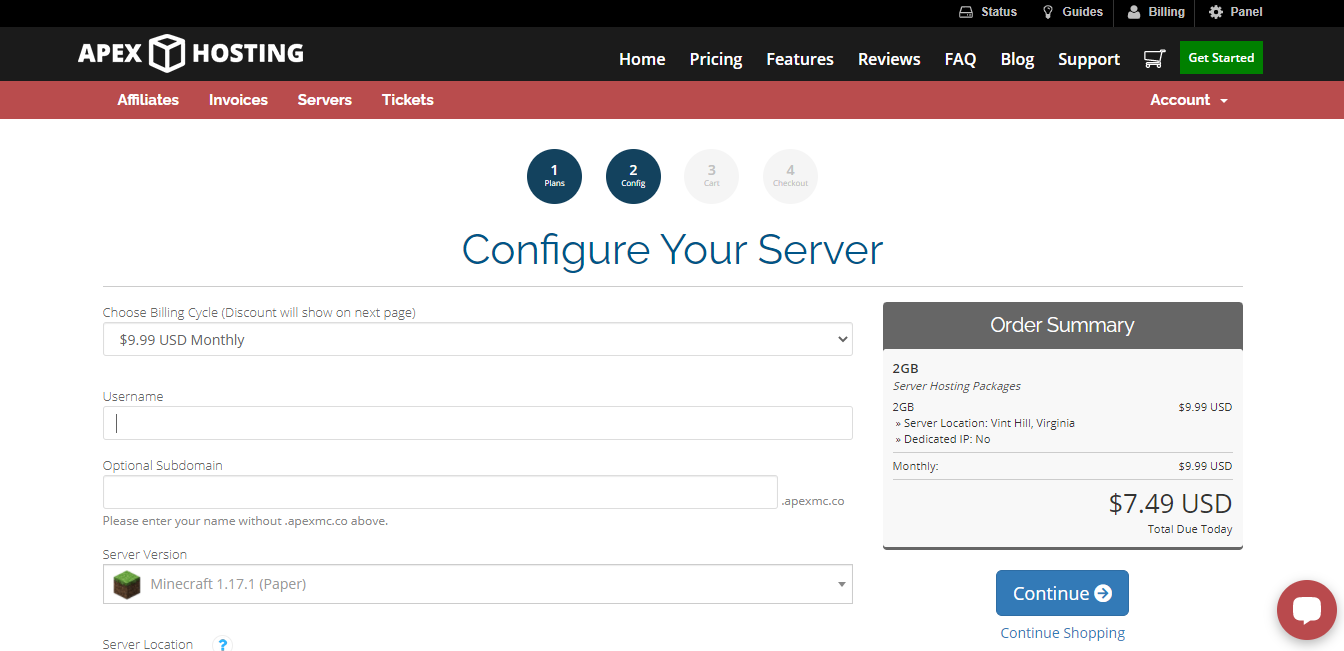Open the Account dropdown menu
The height and width of the screenshot is (651, 1344).
click(x=1189, y=100)
